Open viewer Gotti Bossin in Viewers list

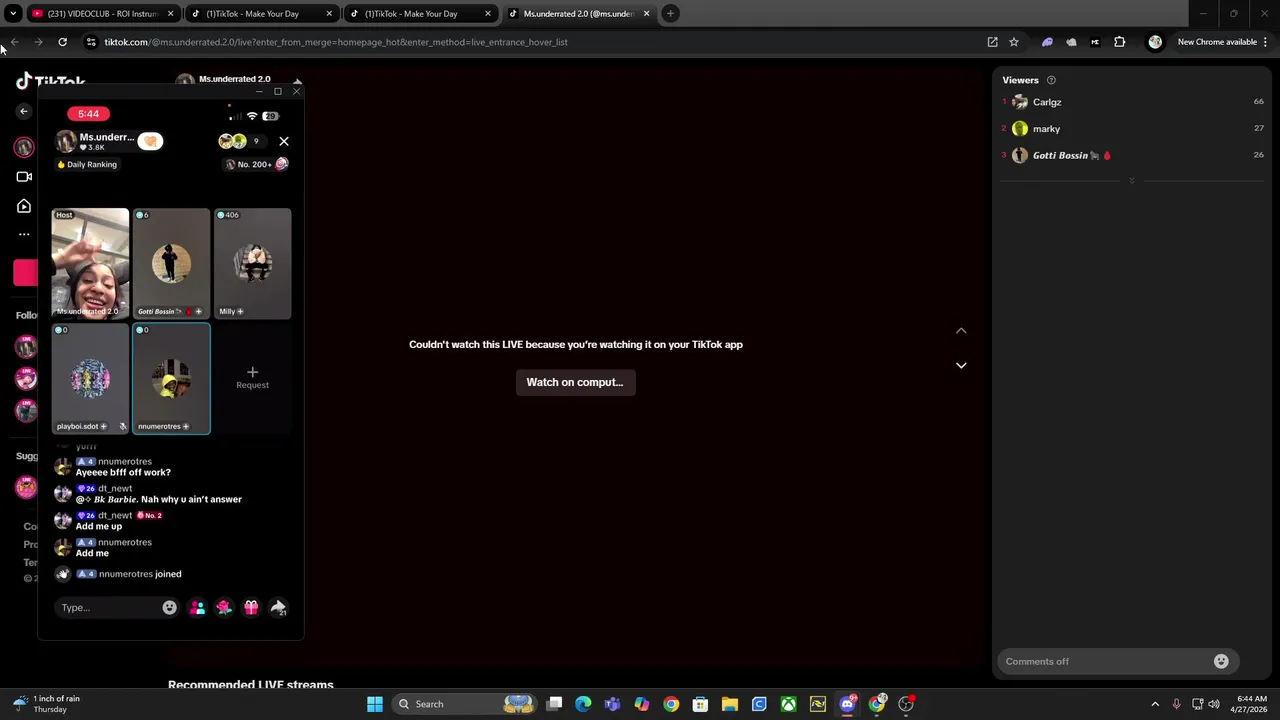click(1133, 155)
